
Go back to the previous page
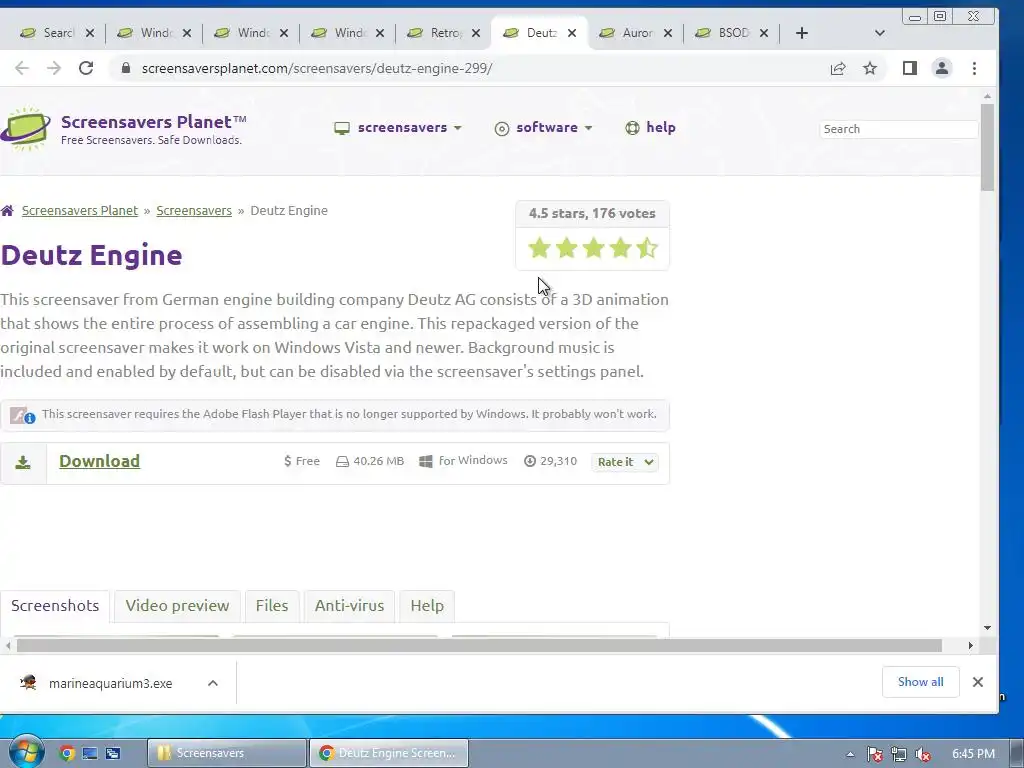tap(22, 68)
